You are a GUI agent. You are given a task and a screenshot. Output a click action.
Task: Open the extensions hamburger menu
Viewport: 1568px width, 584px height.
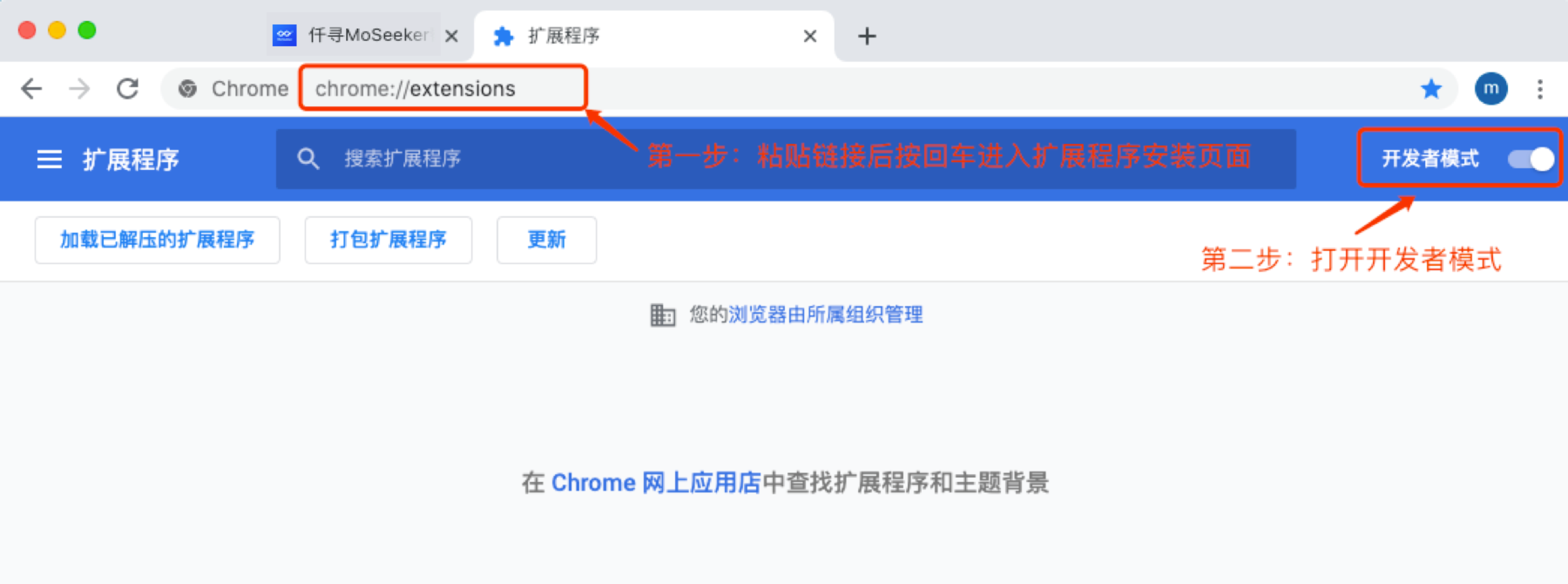click(x=49, y=160)
